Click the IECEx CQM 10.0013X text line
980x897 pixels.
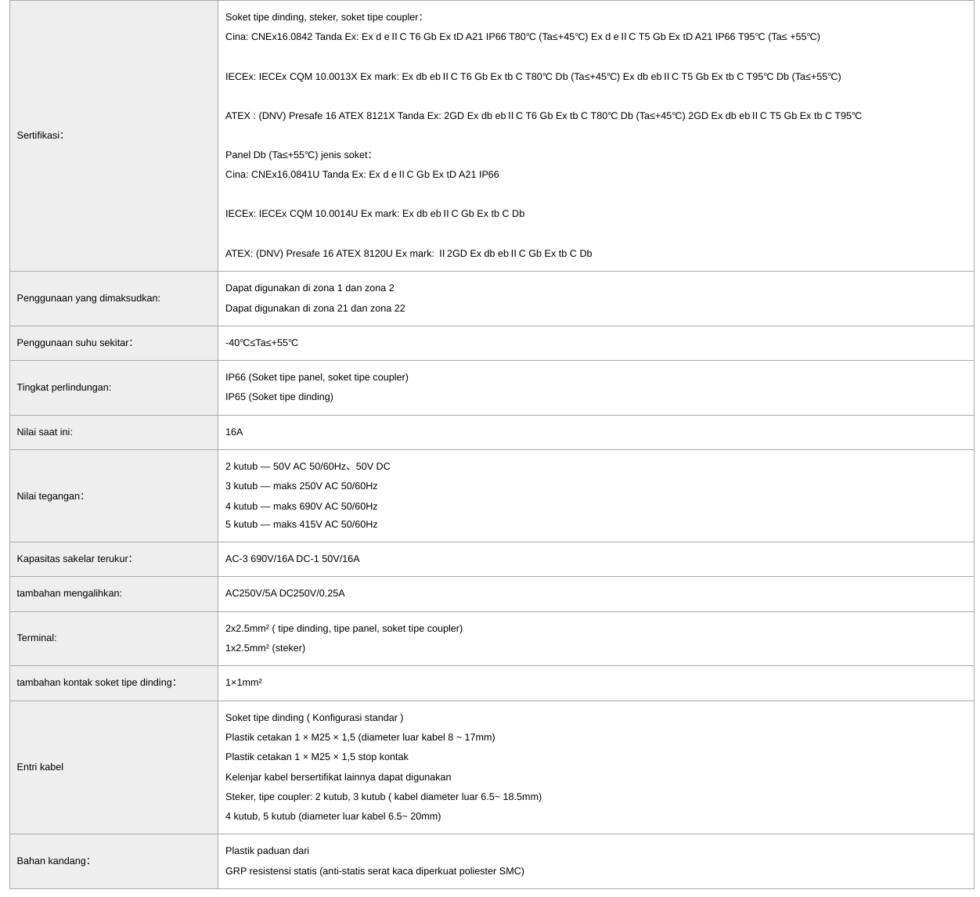(x=533, y=77)
